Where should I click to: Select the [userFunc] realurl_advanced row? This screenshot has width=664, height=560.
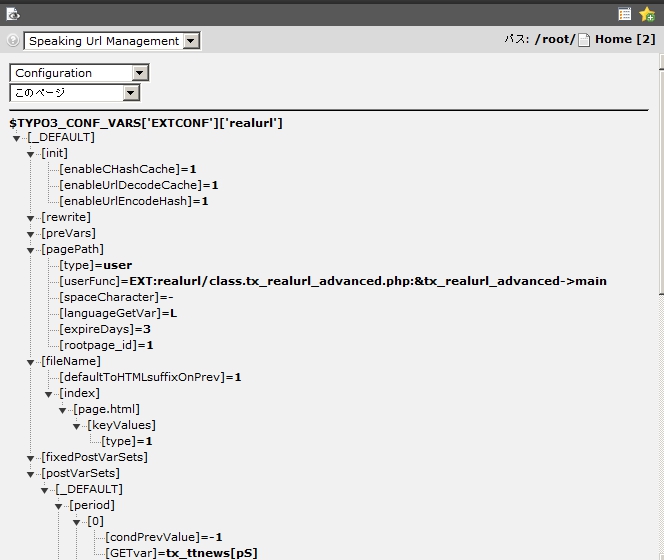point(333,281)
